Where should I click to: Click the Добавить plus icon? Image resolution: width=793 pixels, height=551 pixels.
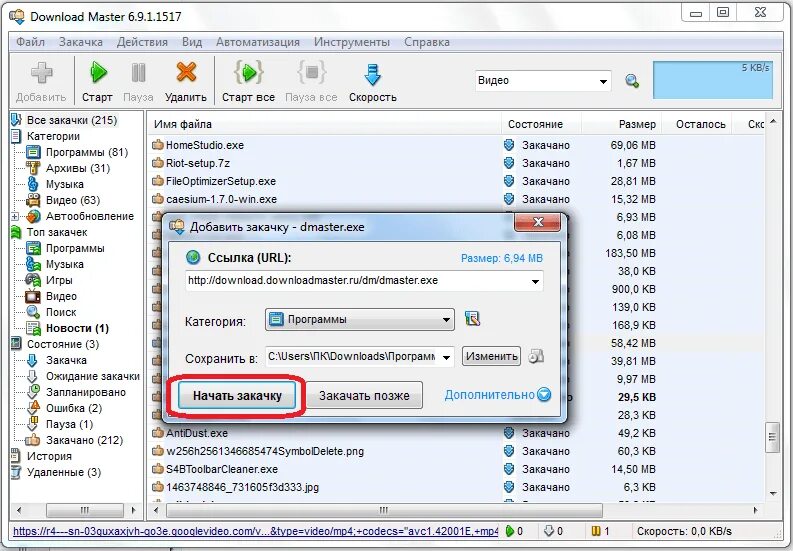41,72
